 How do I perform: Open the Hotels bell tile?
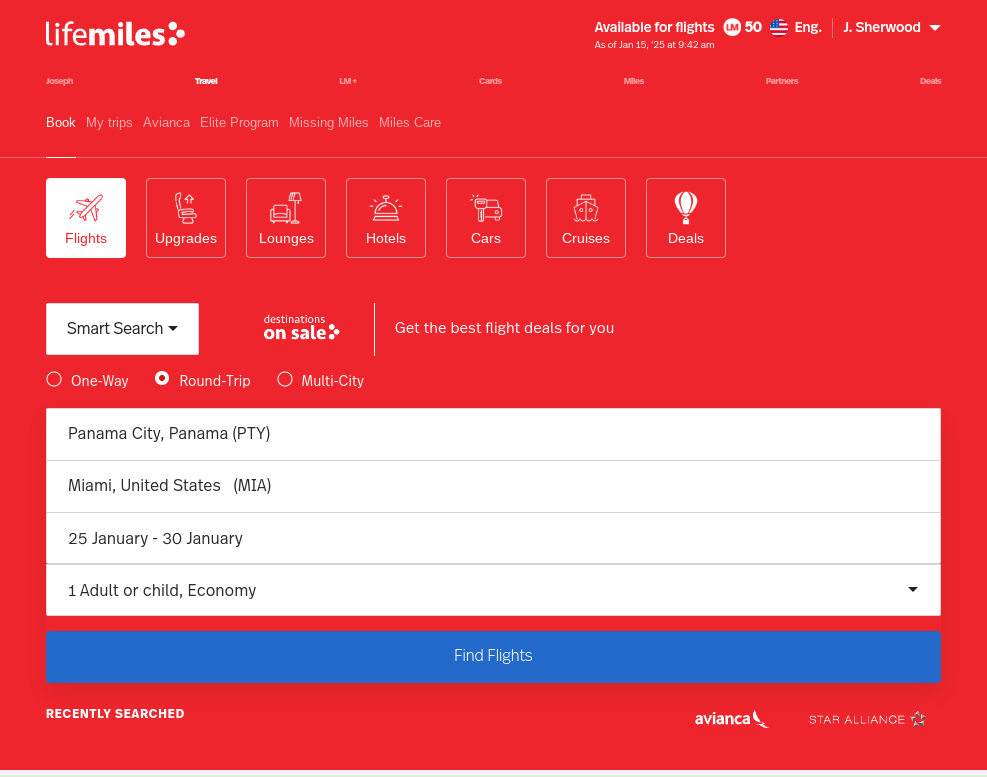(x=386, y=218)
